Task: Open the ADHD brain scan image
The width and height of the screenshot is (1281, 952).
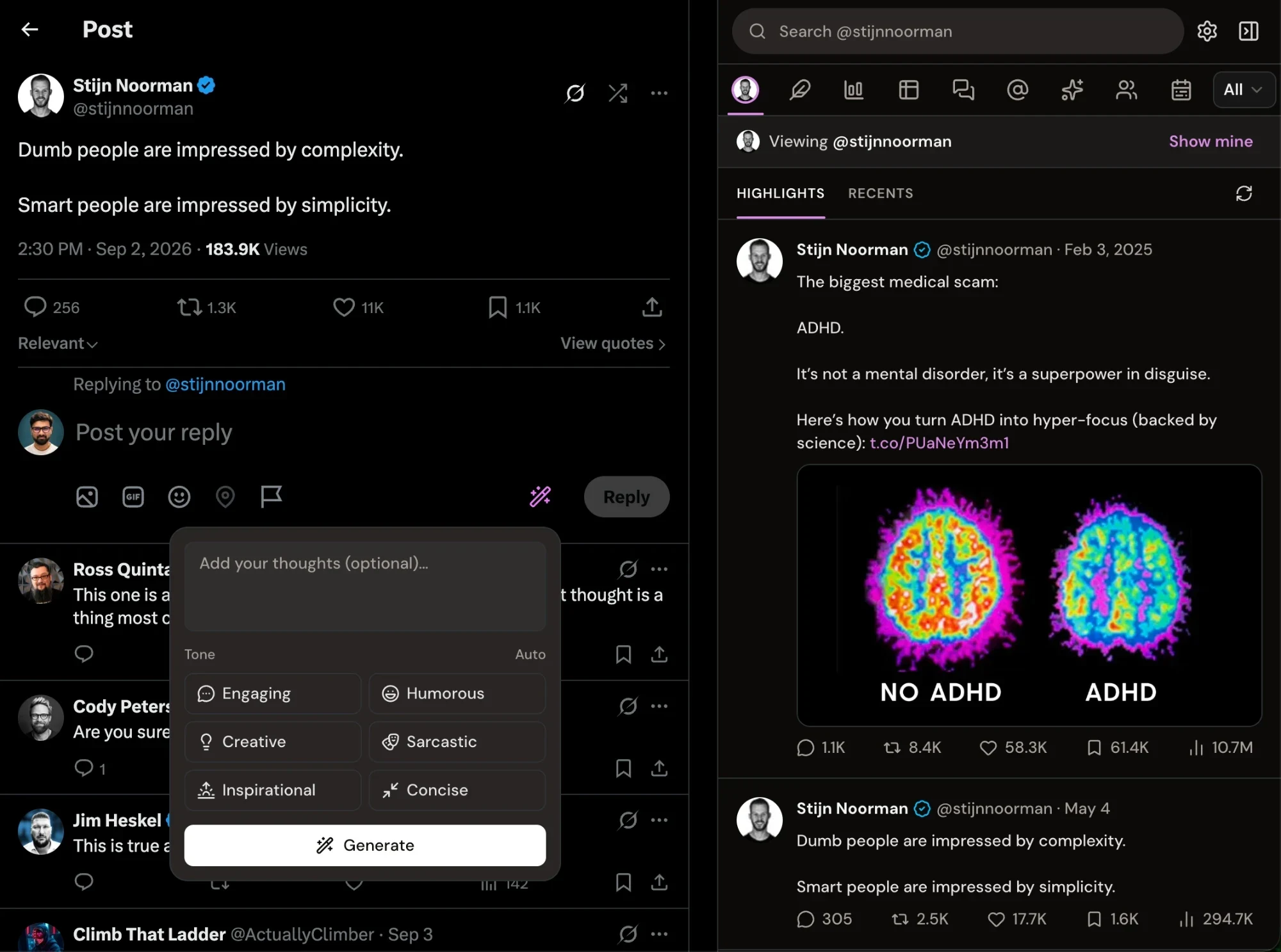Action: coord(1029,595)
